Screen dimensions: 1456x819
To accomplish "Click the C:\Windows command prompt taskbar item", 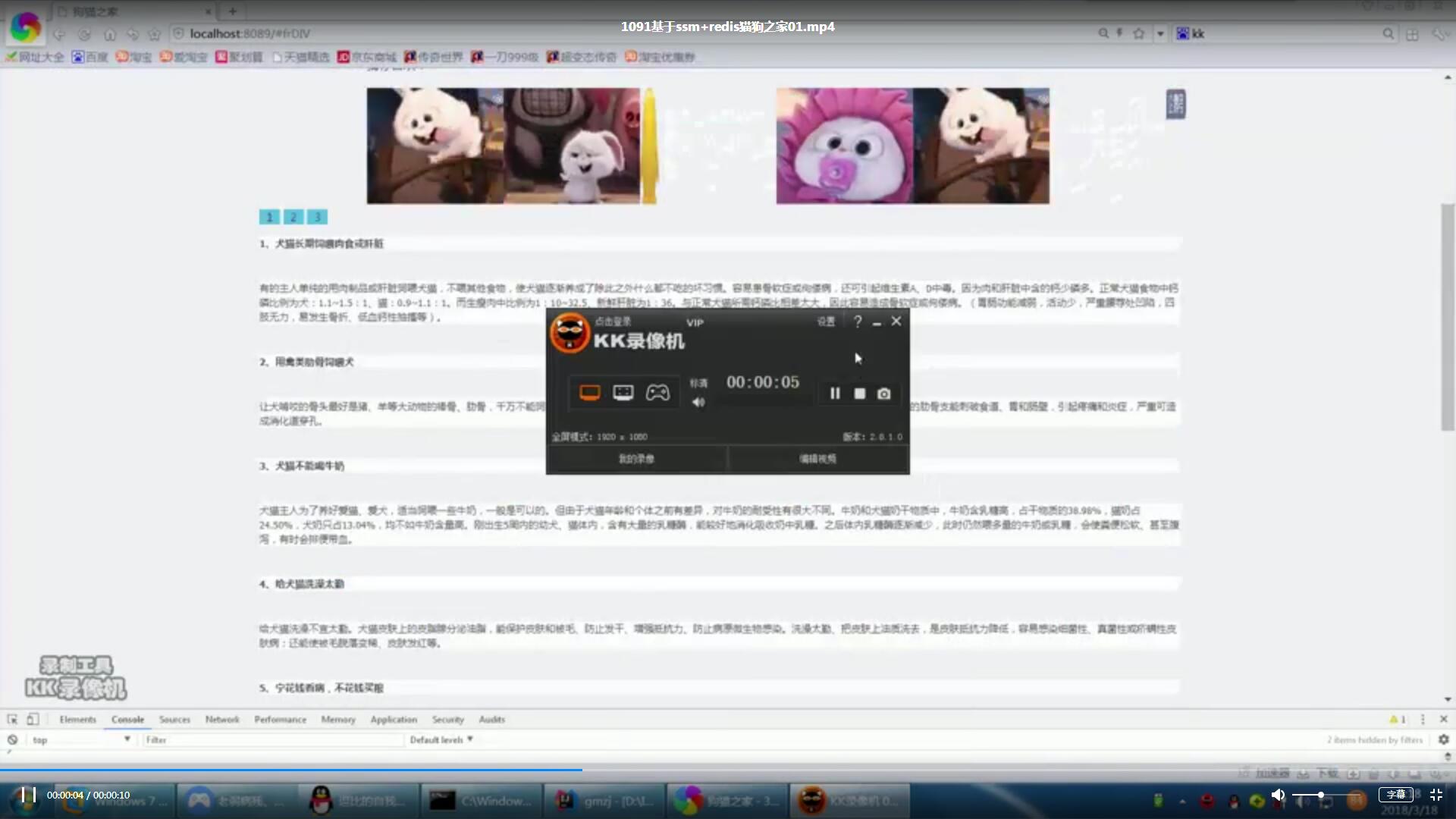I will (480, 801).
